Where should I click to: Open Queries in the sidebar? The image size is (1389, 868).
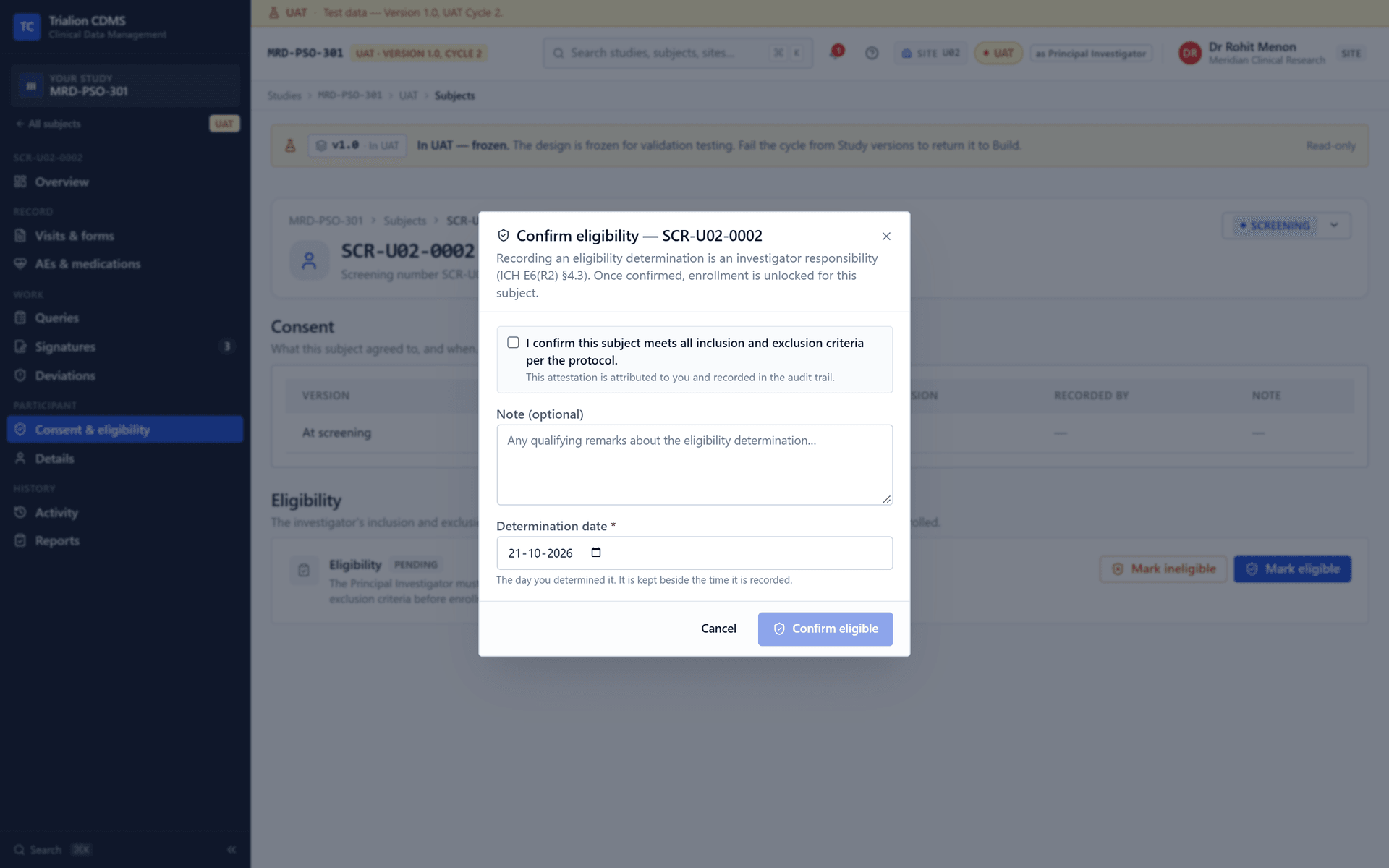point(124,318)
